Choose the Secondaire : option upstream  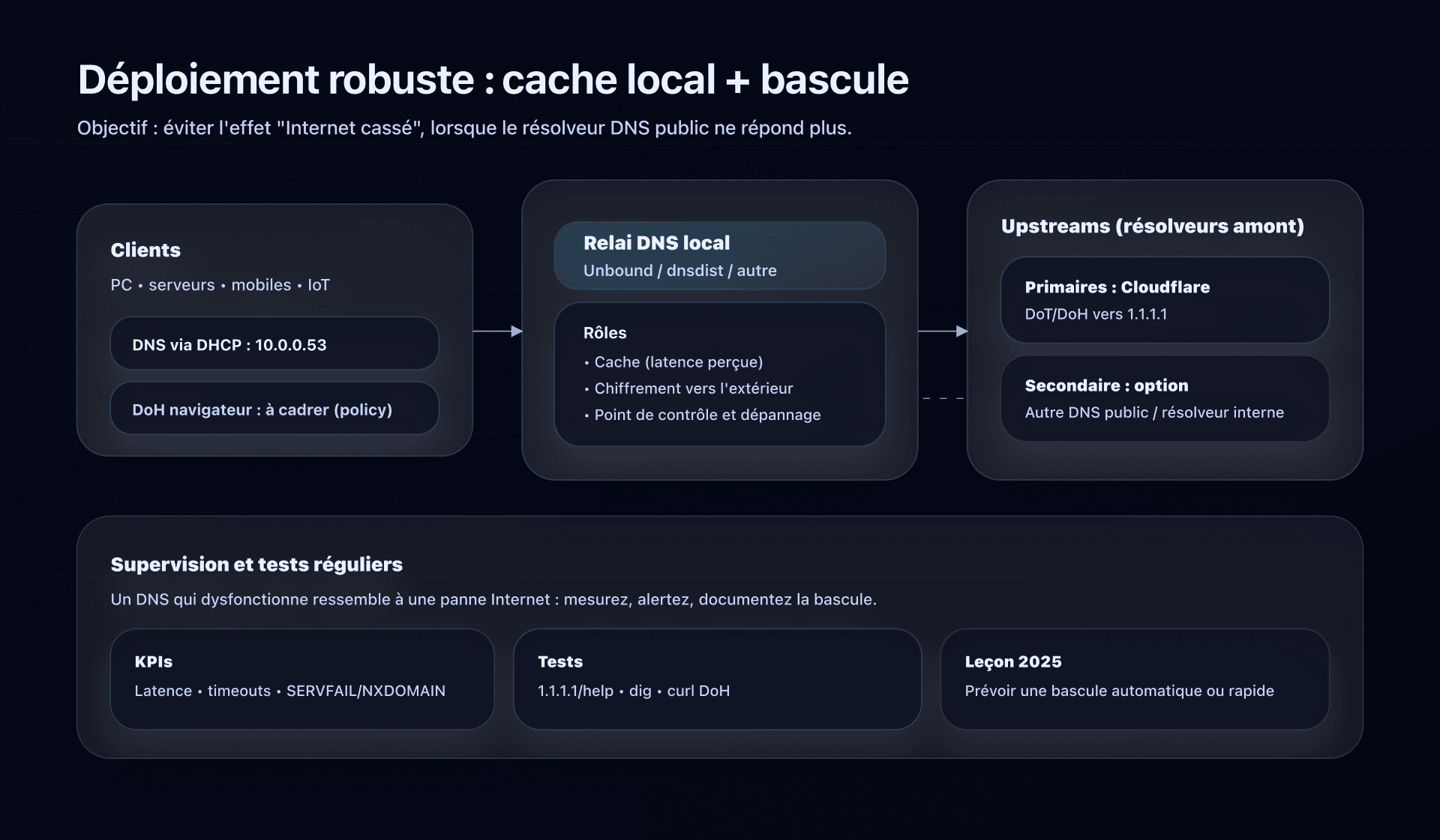coord(1163,398)
